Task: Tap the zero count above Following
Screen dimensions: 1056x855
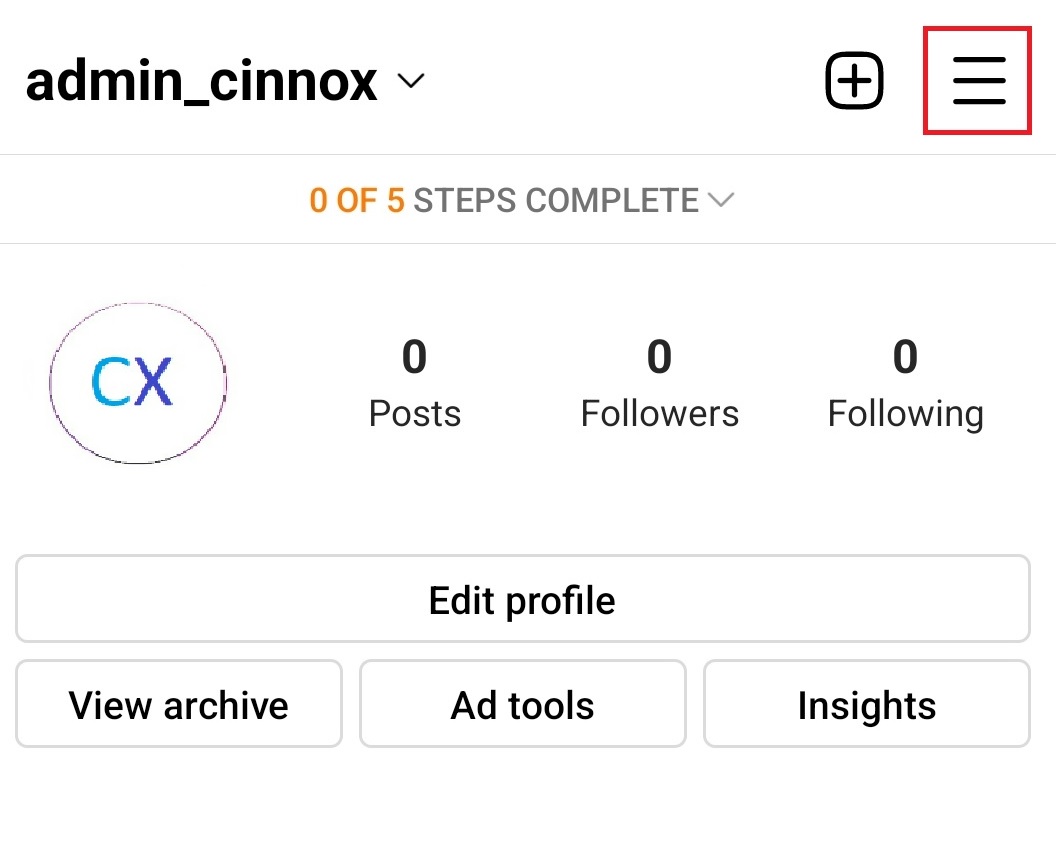Action: [905, 357]
